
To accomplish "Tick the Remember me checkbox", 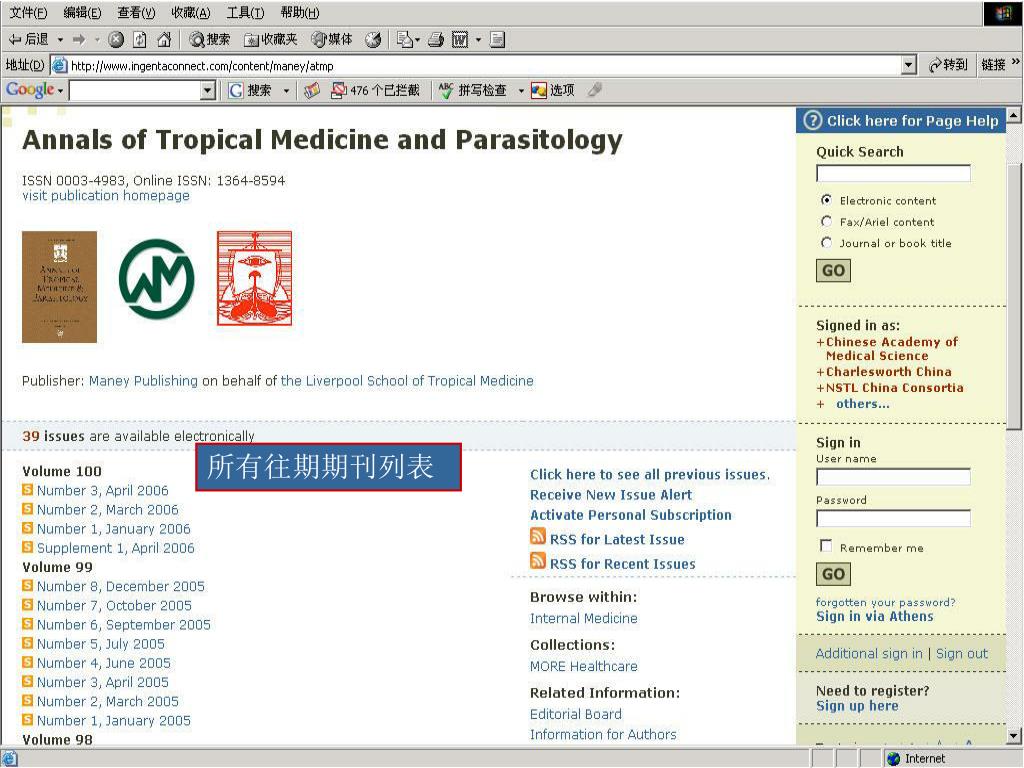I will pyautogui.click(x=826, y=545).
